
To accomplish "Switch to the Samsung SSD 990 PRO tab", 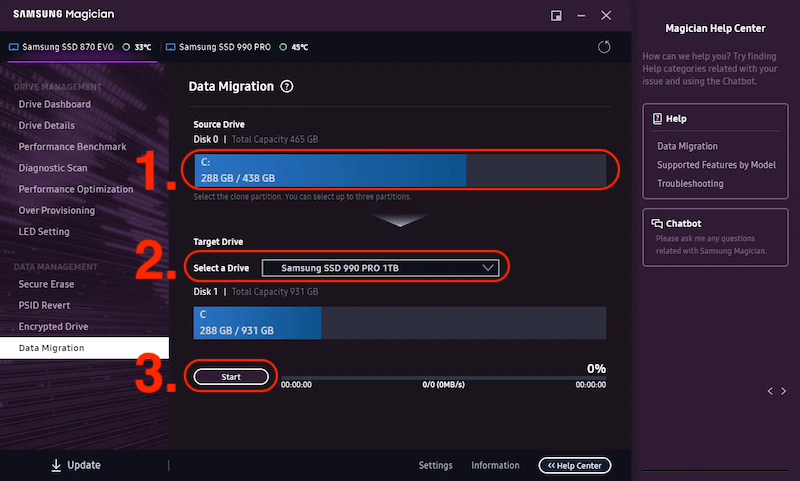I will tap(228, 47).
